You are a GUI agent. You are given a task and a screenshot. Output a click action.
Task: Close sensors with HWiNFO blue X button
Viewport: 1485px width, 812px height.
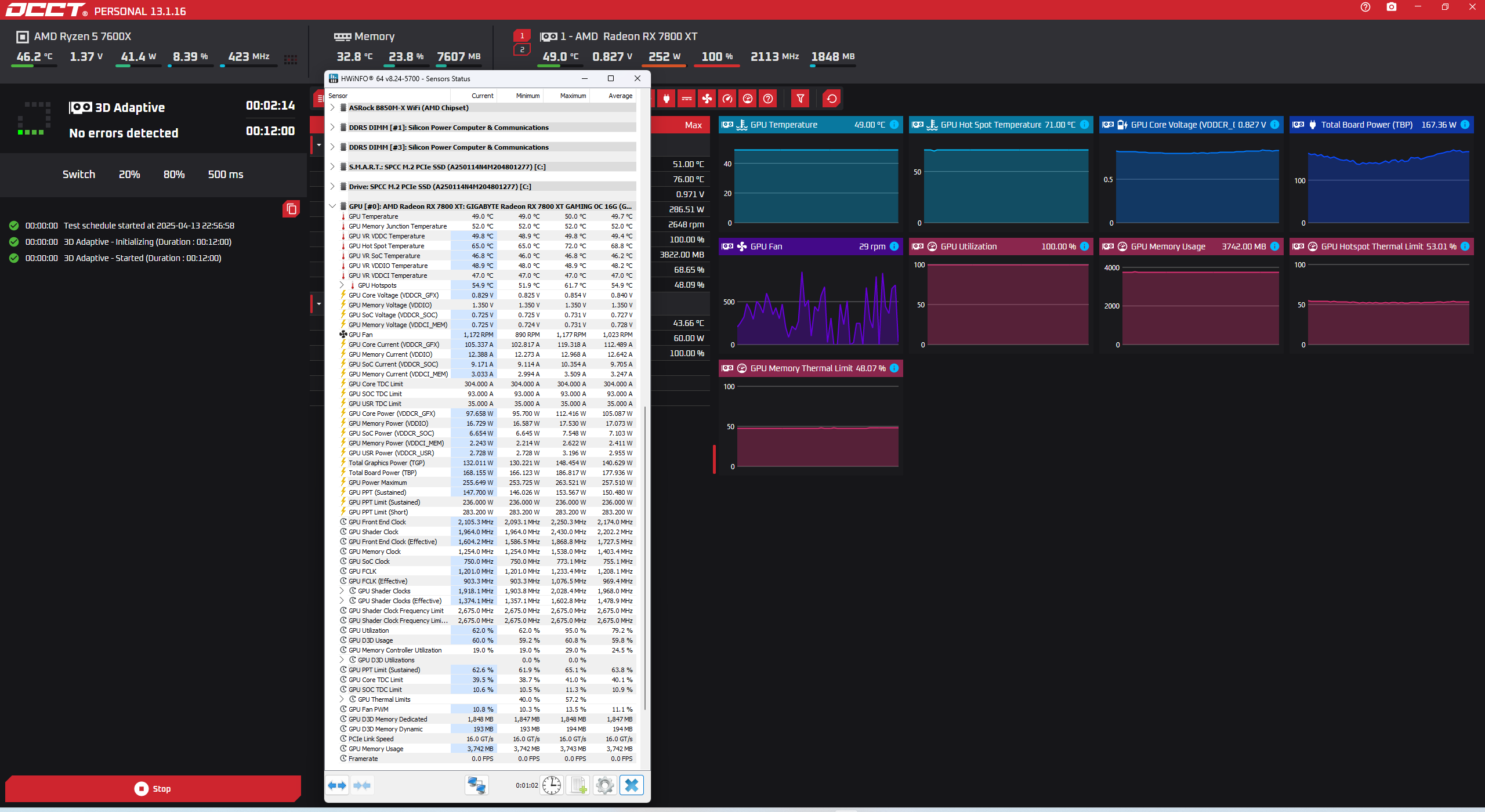click(x=632, y=785)
